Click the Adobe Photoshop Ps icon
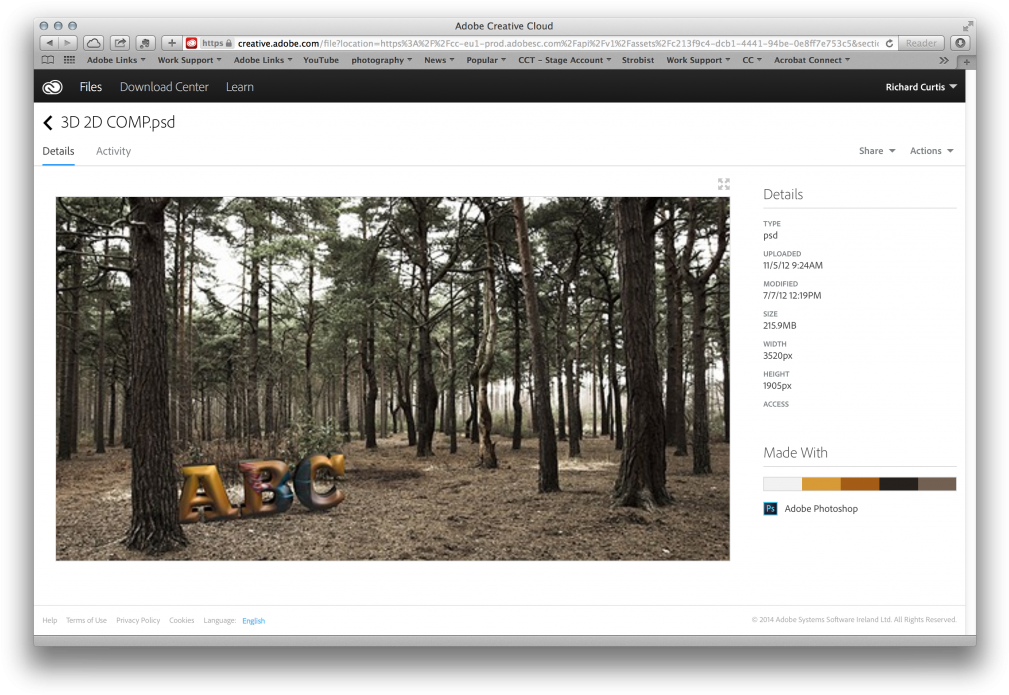The width and height of the screenshot is (1009, 695). (770, 508)
